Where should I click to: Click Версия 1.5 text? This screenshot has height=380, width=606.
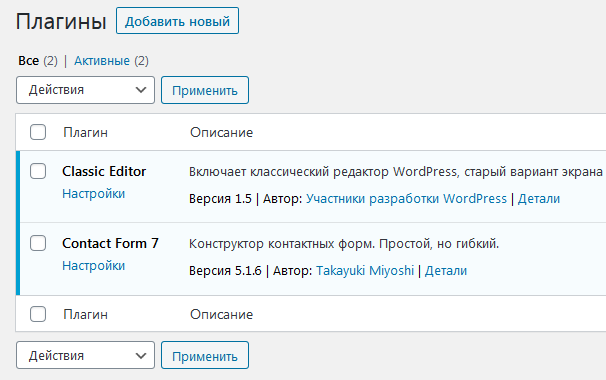click(220, 199)
